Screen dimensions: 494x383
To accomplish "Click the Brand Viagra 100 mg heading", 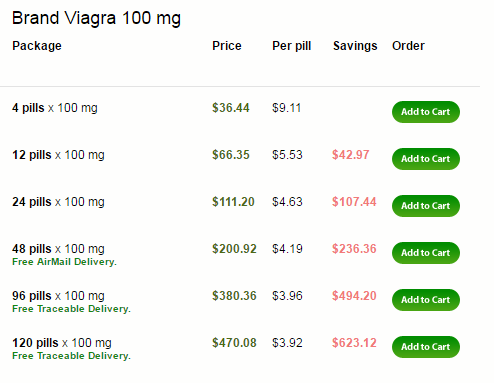I will point(96,19).
